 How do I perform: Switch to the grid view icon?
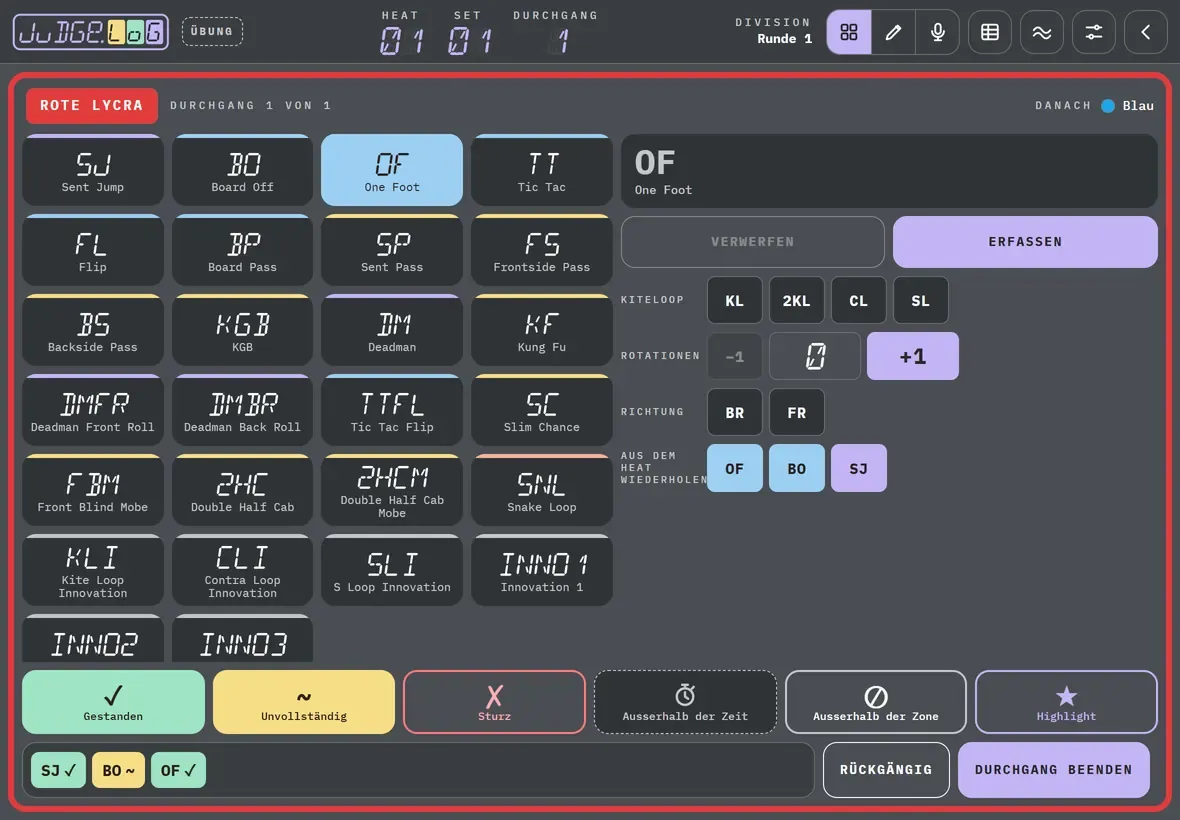(849, 32)
